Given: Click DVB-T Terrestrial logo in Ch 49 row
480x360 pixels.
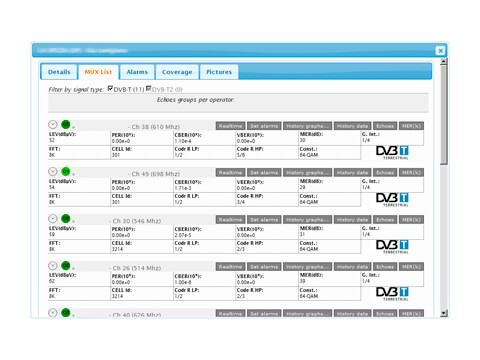Looking at the screenshot, I should point(392,199).
